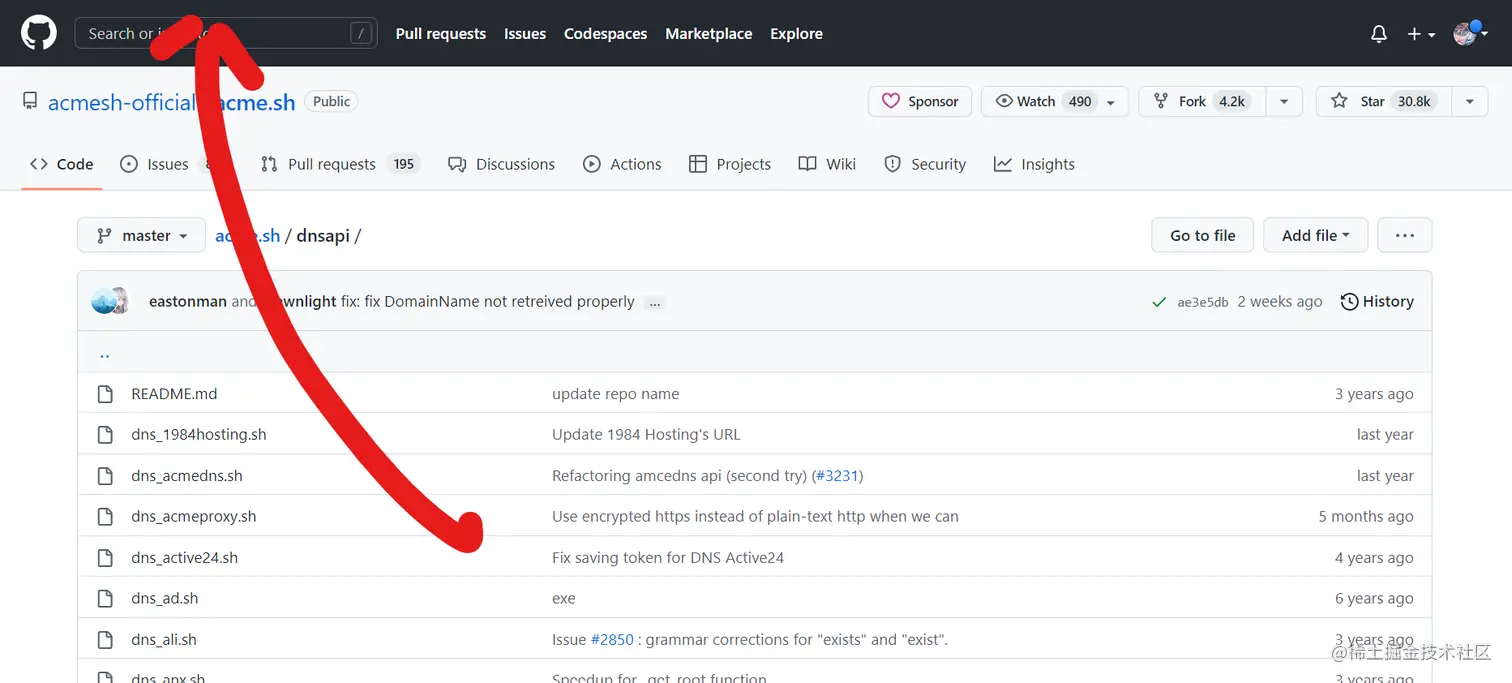The height and width of the screenshot is (683, 1512).
Task: Click the Sponsor button
Action: 920,101
